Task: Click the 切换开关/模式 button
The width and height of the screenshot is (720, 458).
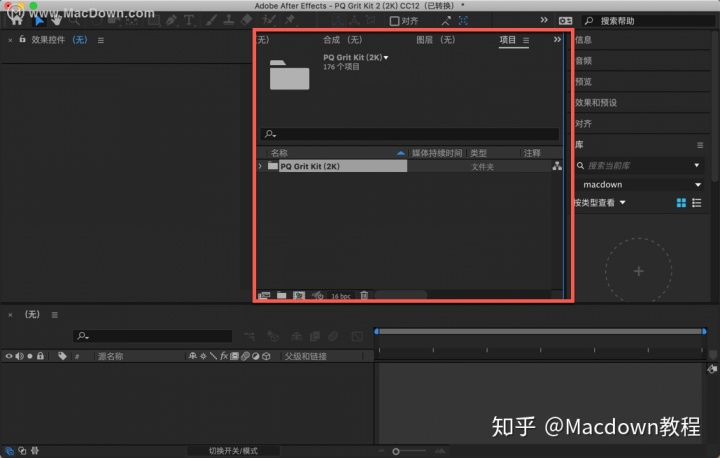Action: tap(233, 451)
